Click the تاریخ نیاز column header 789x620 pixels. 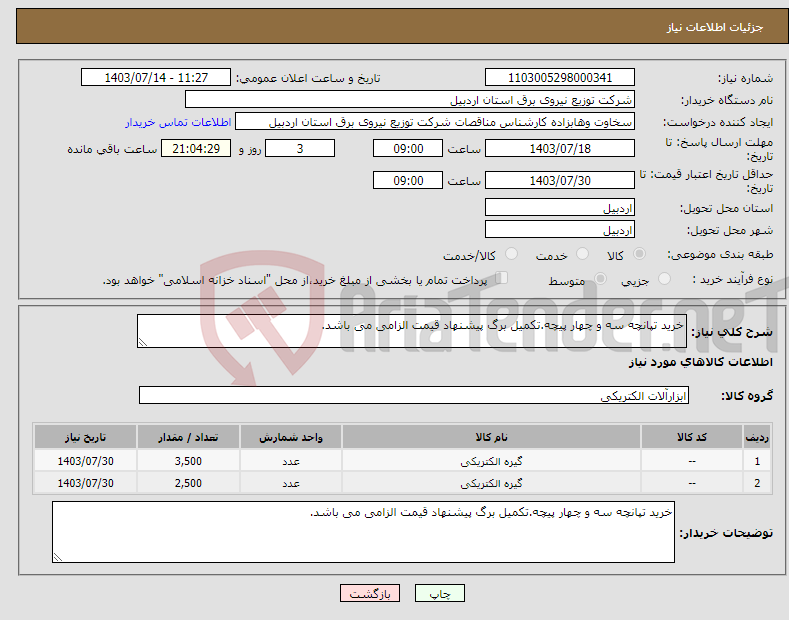click(x=85, y=437)
